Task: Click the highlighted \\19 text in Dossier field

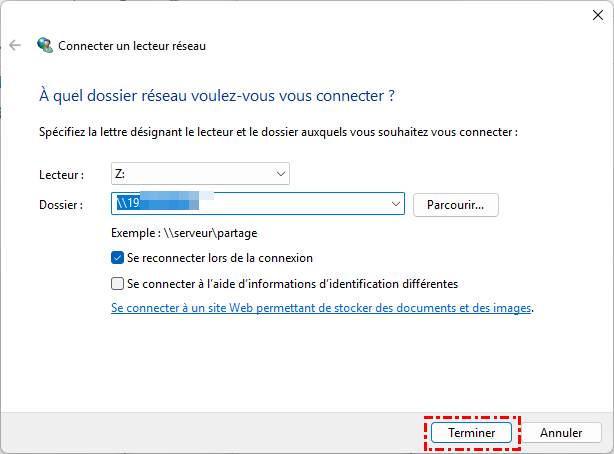Action: tap(127, 204)
